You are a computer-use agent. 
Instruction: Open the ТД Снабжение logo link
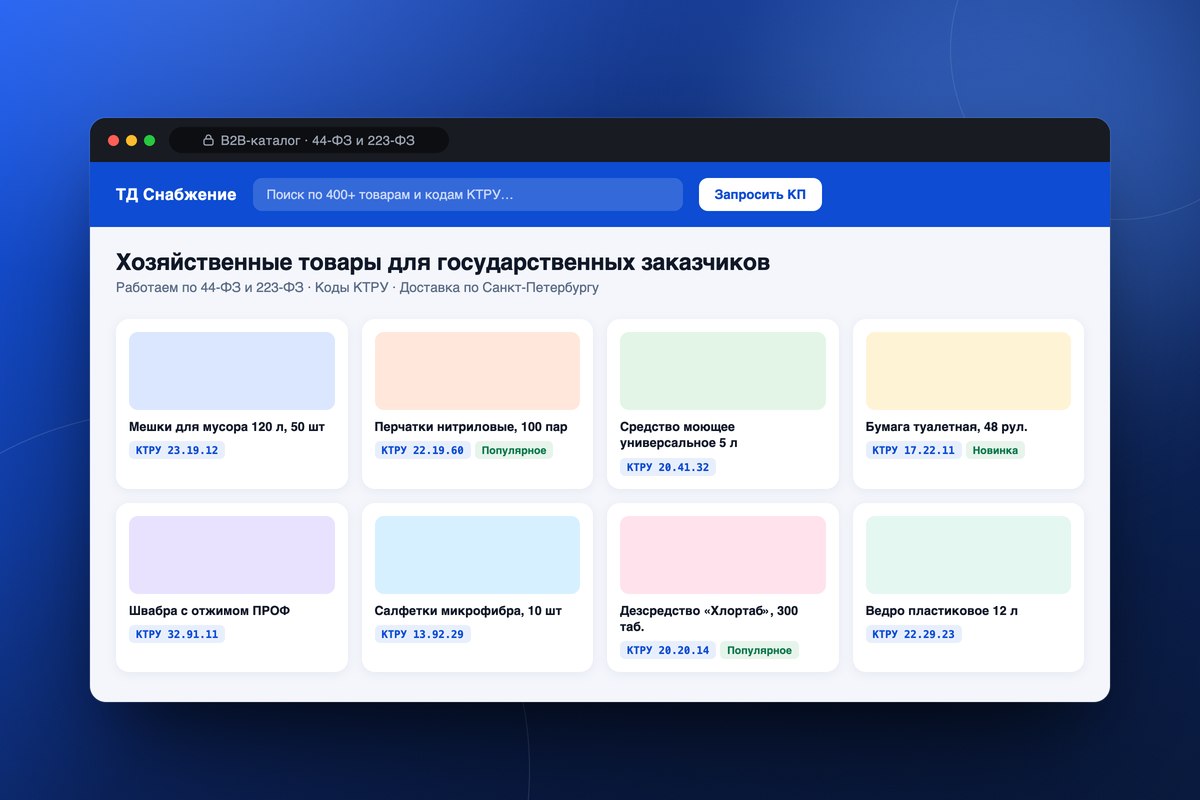point(176,195)
